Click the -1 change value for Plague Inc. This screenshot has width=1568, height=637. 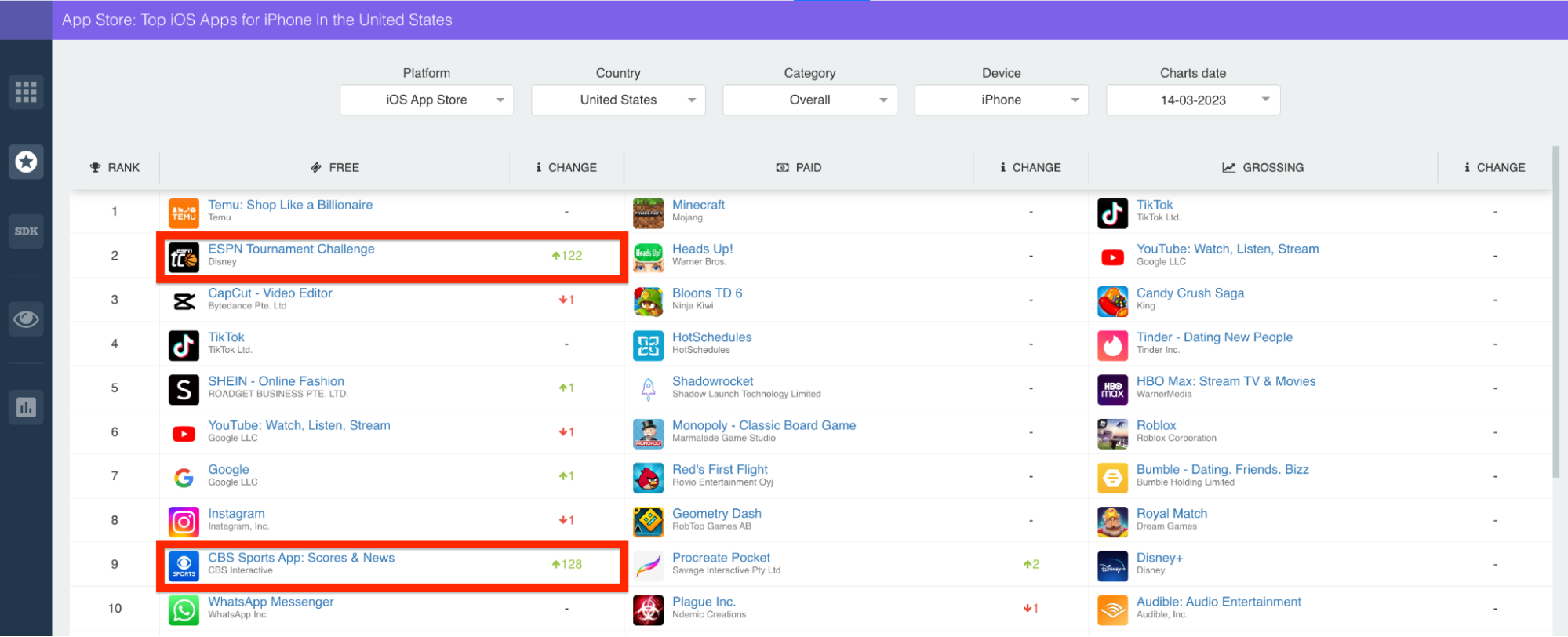1031,609
